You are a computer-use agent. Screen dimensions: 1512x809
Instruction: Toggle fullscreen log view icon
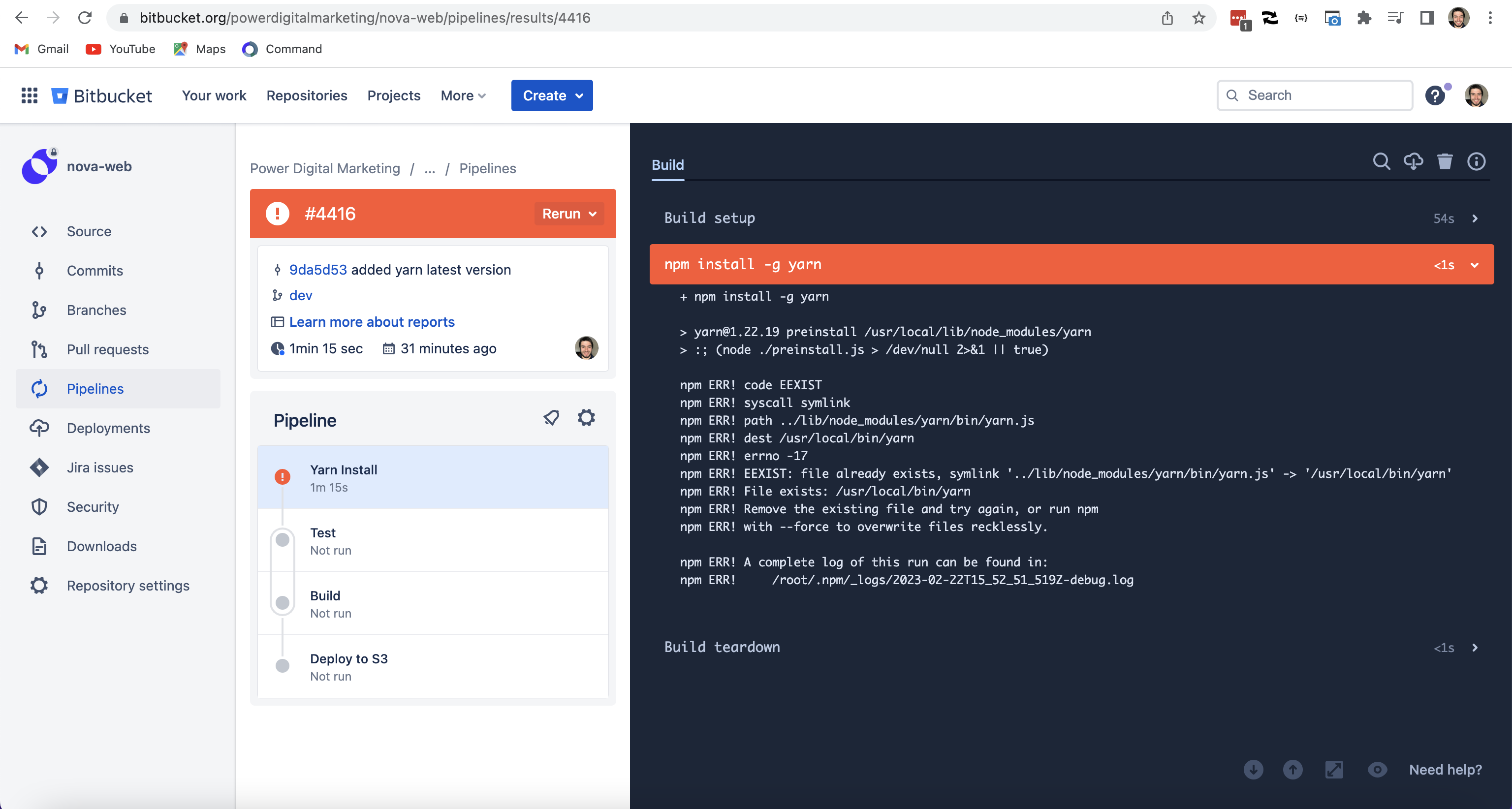click(1333, 769)
